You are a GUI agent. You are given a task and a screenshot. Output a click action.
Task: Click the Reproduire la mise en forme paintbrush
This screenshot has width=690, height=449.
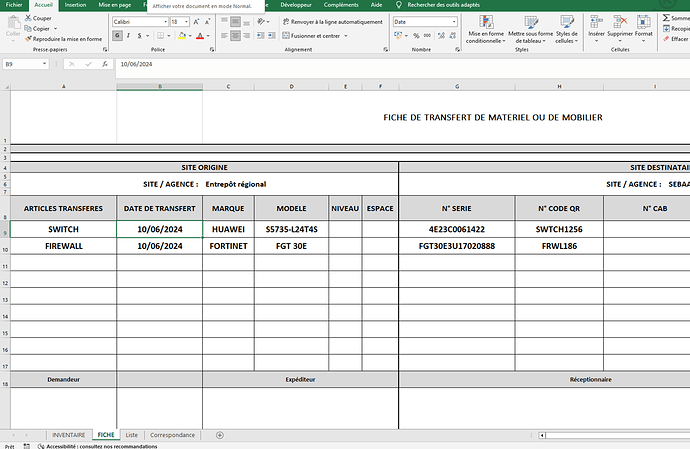[x=29, y=39]
